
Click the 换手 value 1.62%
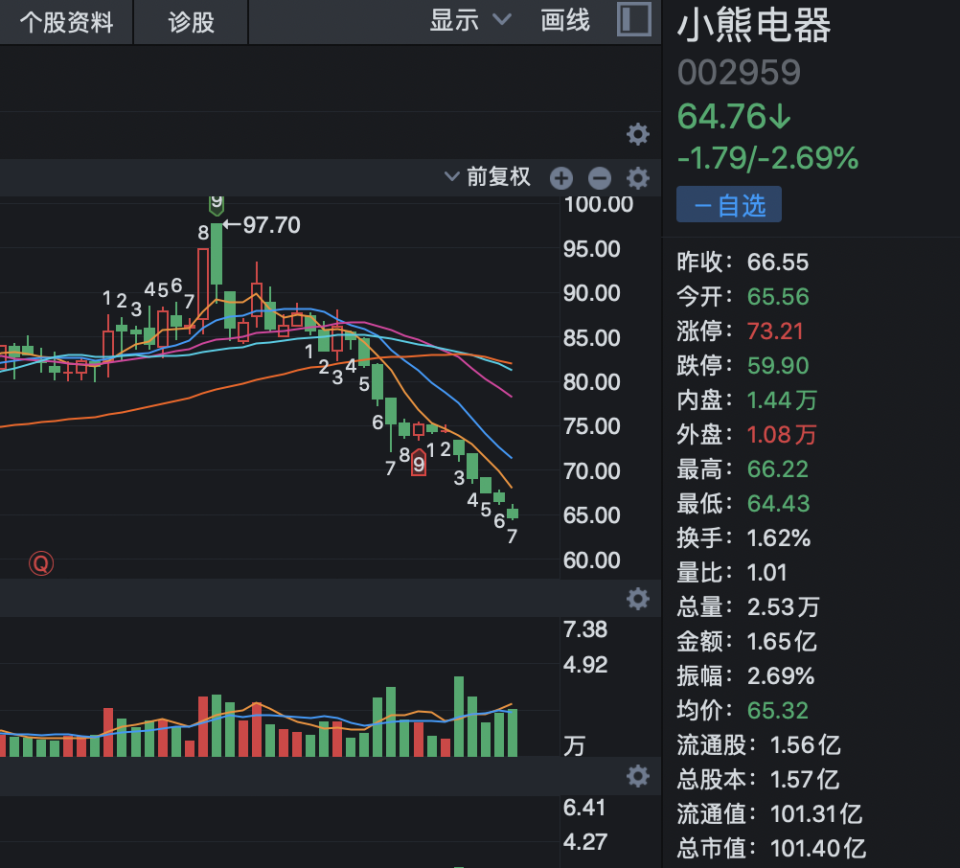pyautogui.click(x=779, y=538)
